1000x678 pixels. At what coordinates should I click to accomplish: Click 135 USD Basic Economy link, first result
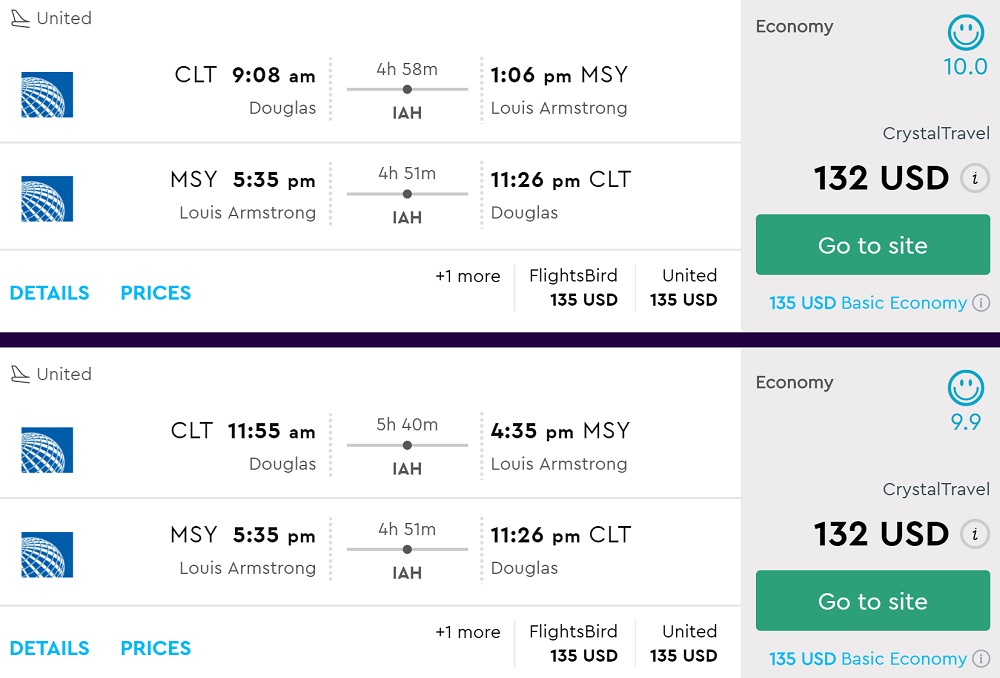pos(867,303)
